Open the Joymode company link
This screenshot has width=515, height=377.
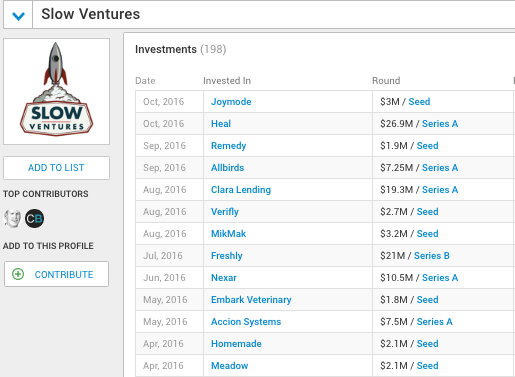pos(231,102)
